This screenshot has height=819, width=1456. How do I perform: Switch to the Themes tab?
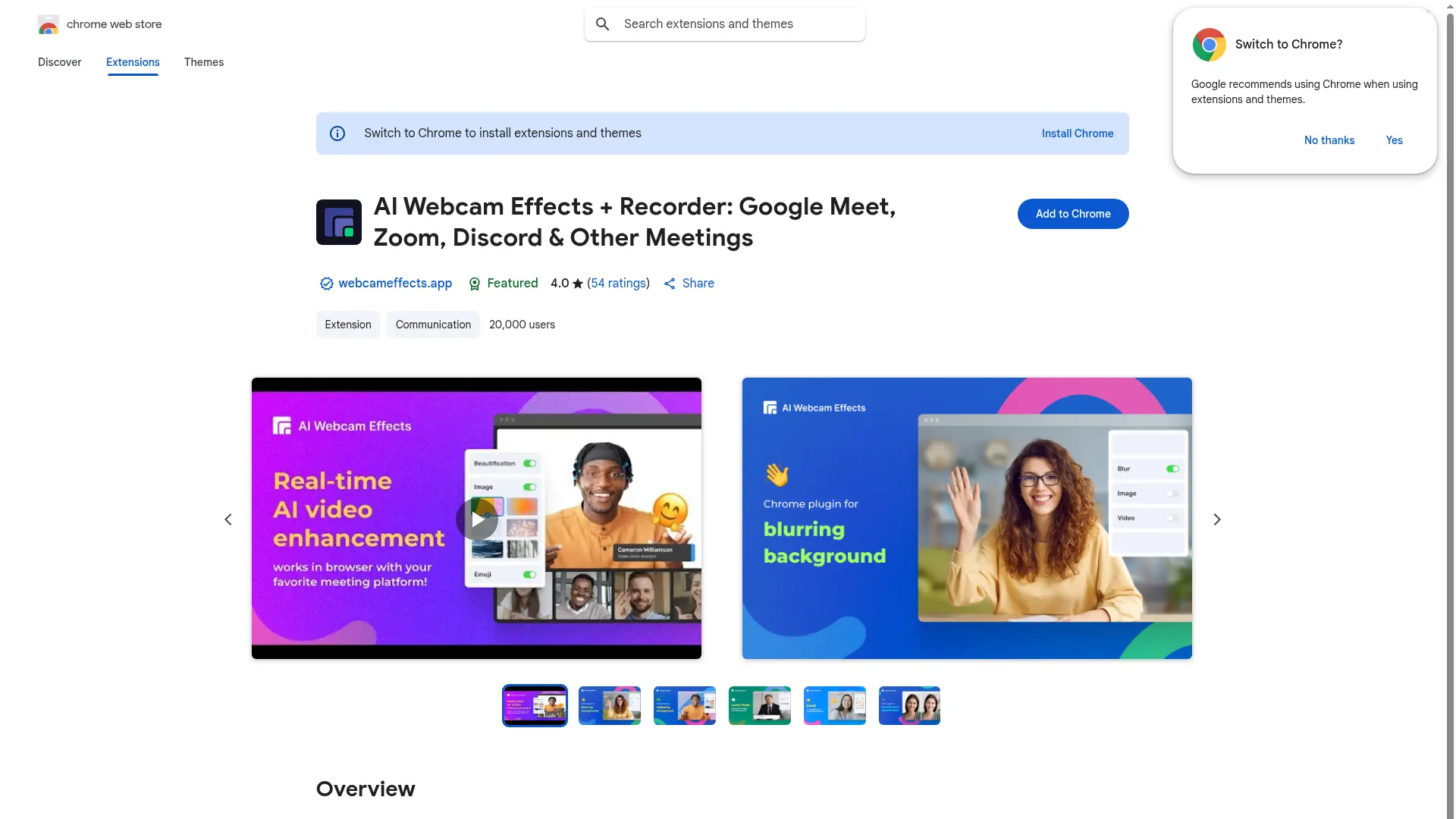(203, 62)
